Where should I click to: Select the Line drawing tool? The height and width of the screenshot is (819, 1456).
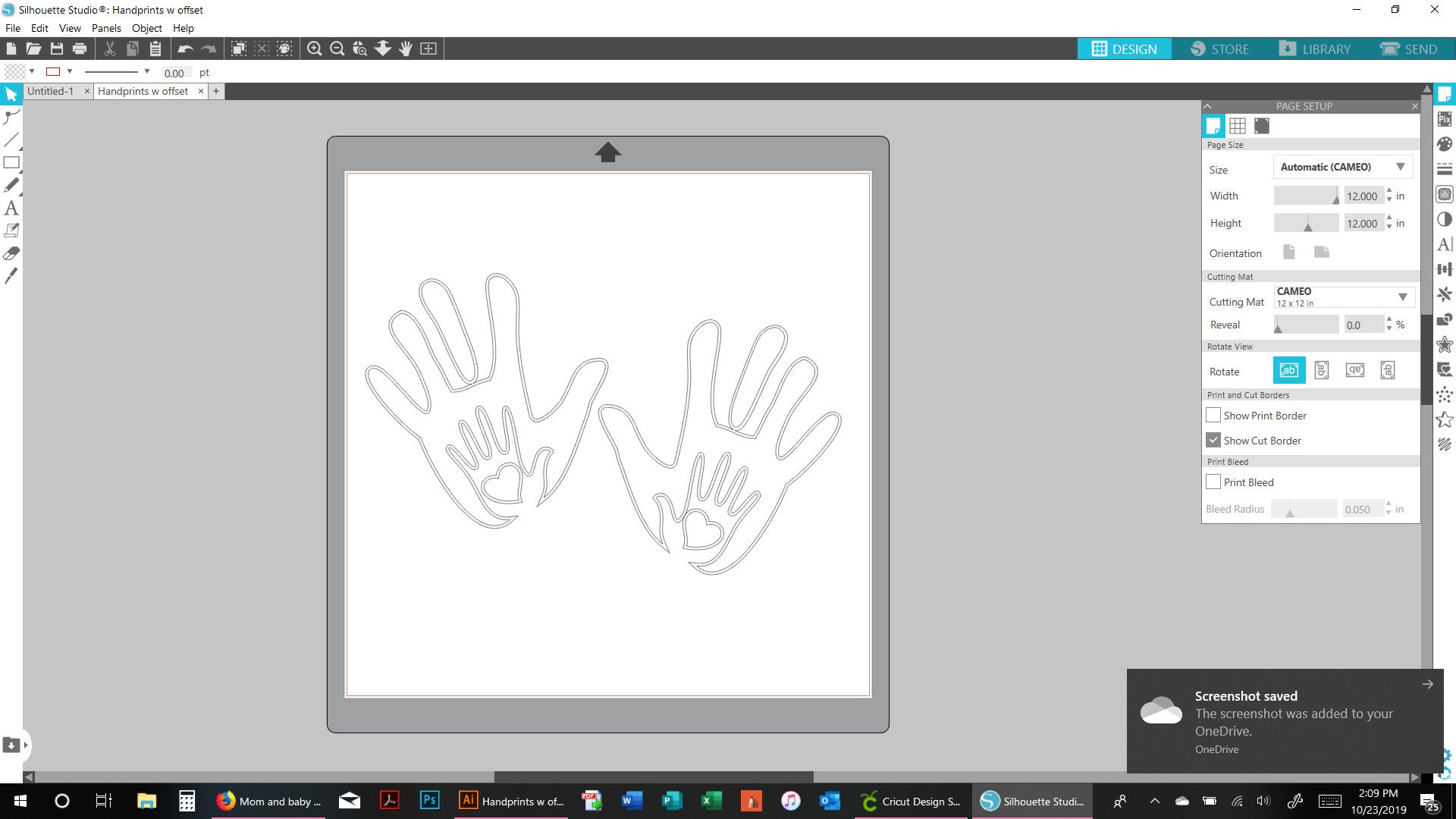(x=11, y=140)
